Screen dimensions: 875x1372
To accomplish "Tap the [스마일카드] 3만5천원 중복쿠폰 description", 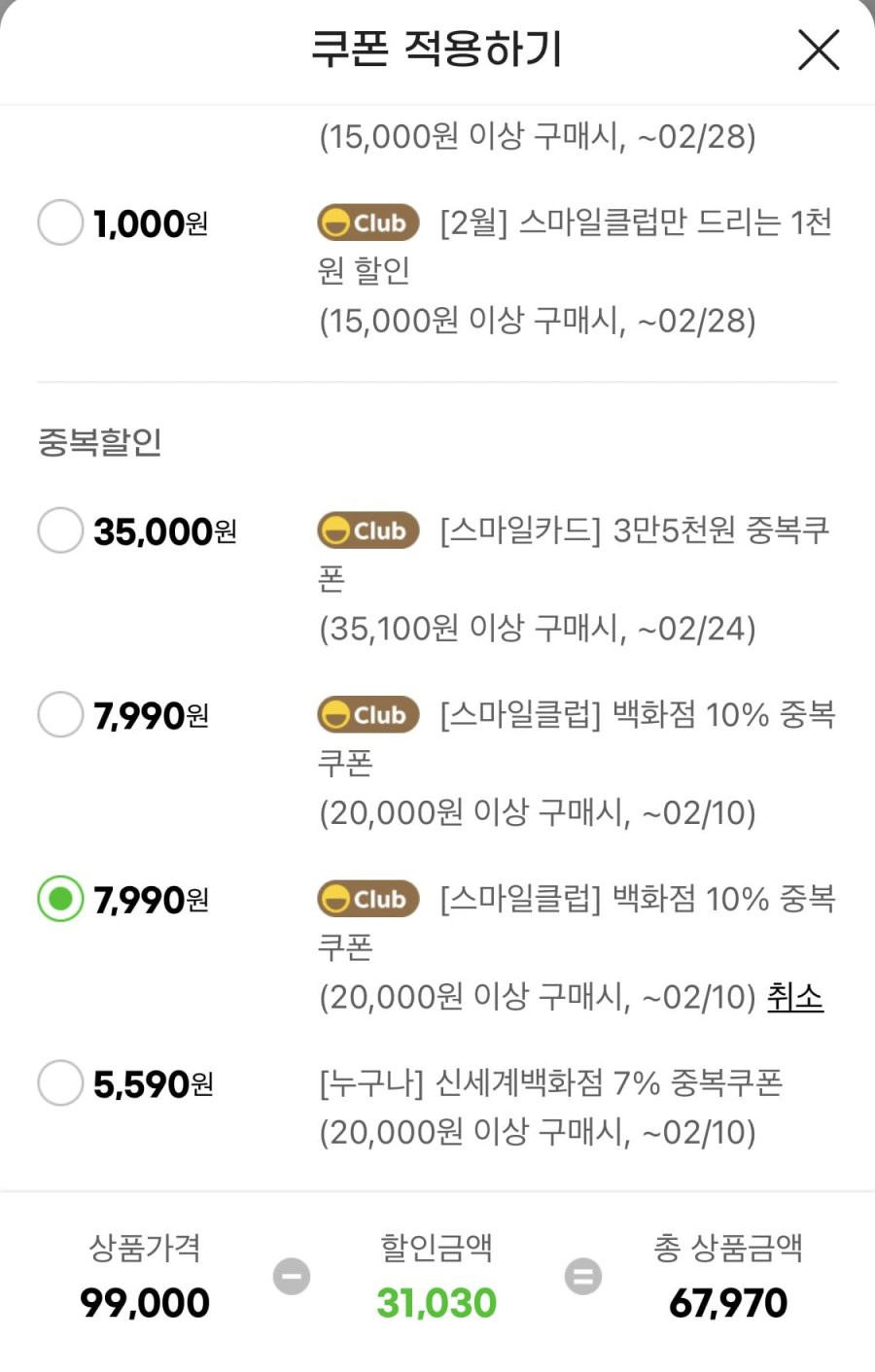I will pos(574,555).
